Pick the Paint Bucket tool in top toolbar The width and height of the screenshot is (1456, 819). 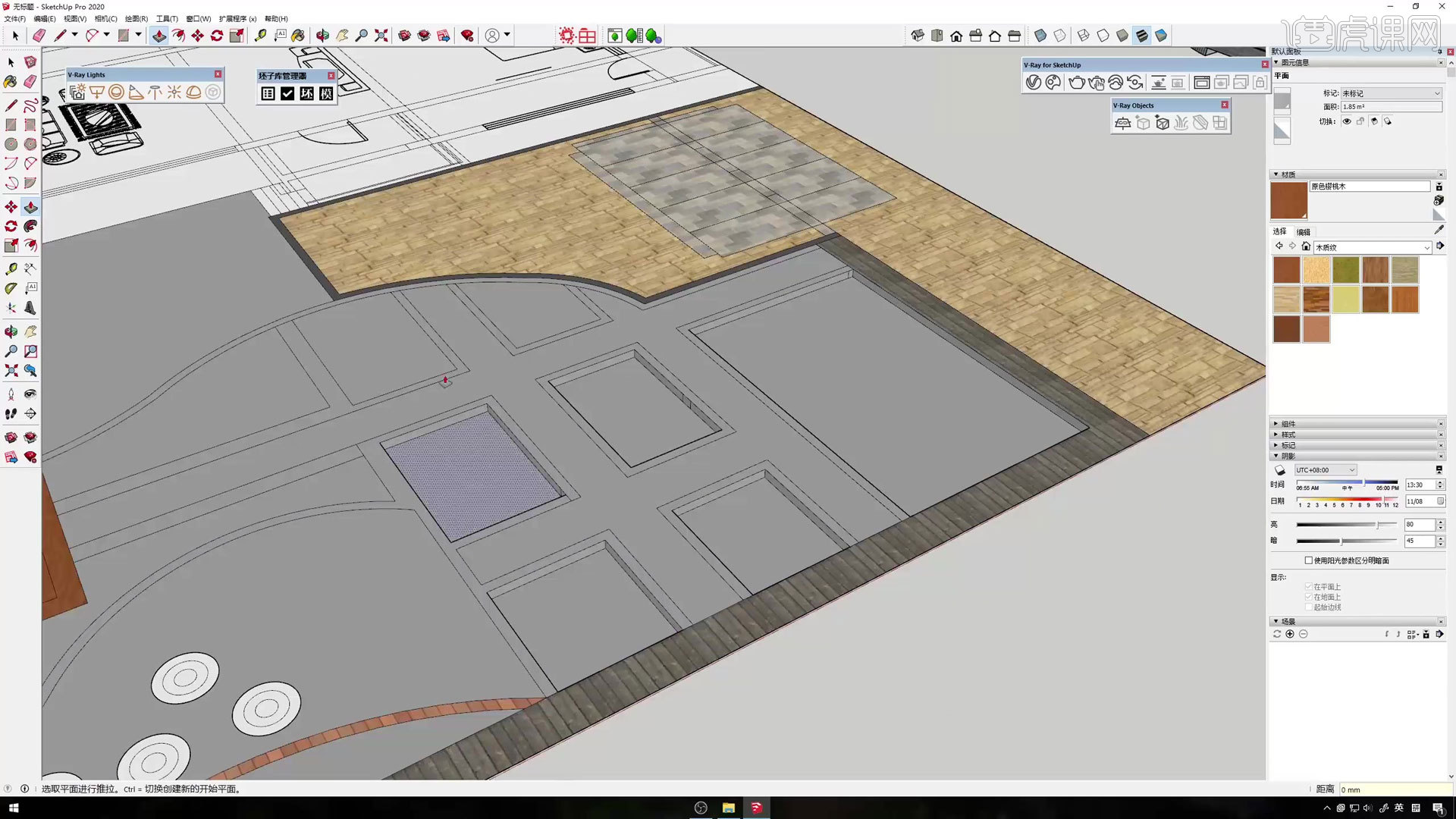(x=298, y=36)
